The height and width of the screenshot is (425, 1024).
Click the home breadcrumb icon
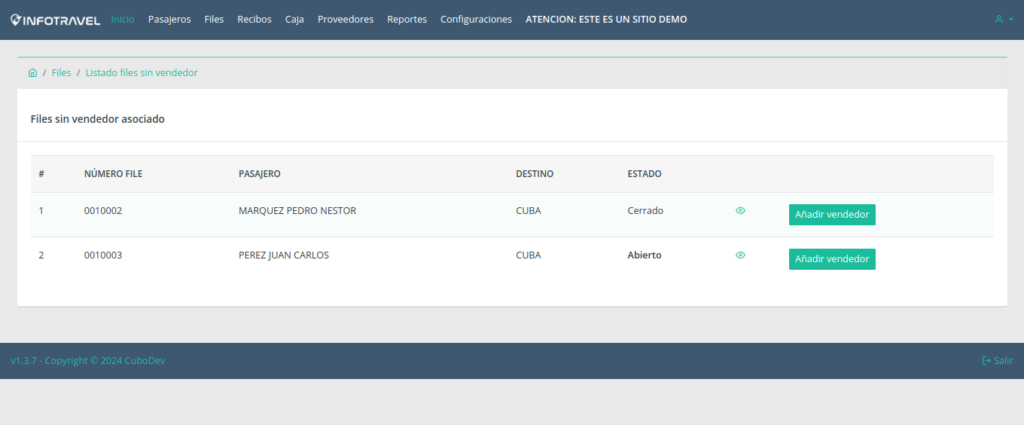point(32,73)
